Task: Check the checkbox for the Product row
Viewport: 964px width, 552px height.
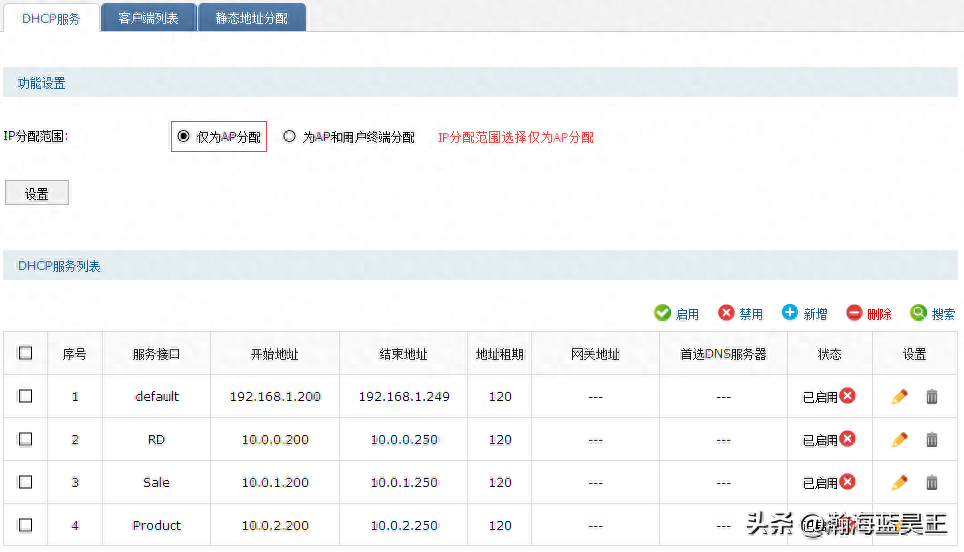Action: click(26, 525)
